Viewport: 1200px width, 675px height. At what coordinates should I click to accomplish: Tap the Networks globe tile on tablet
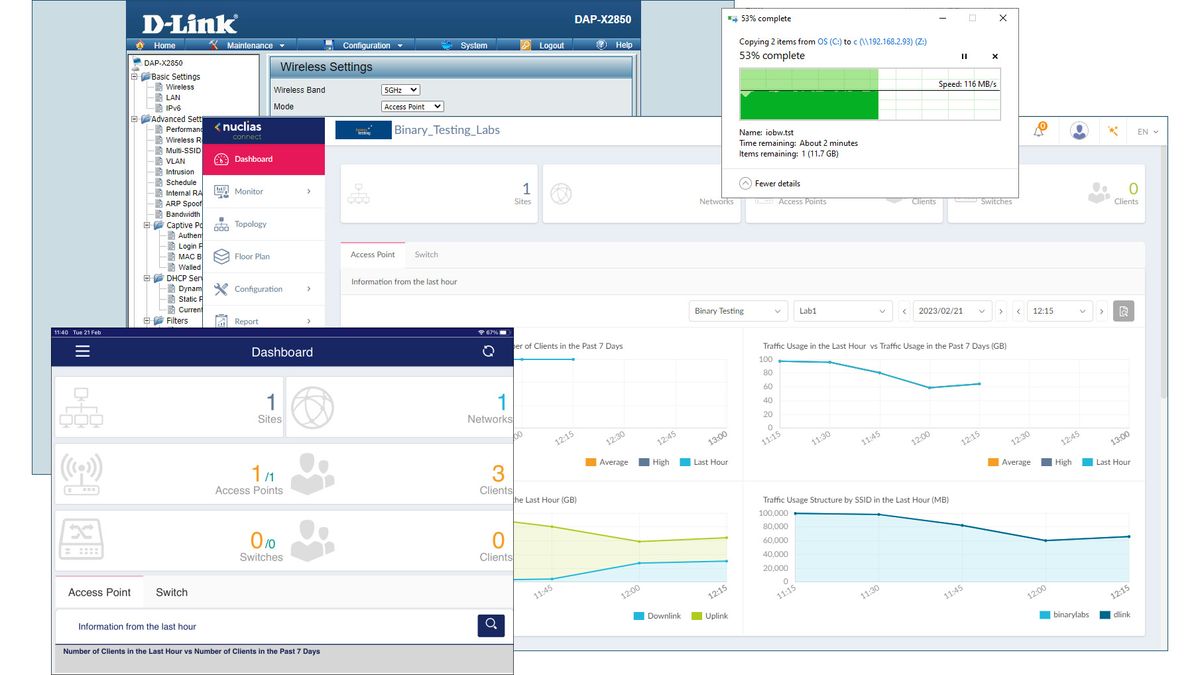pos(399,407)
